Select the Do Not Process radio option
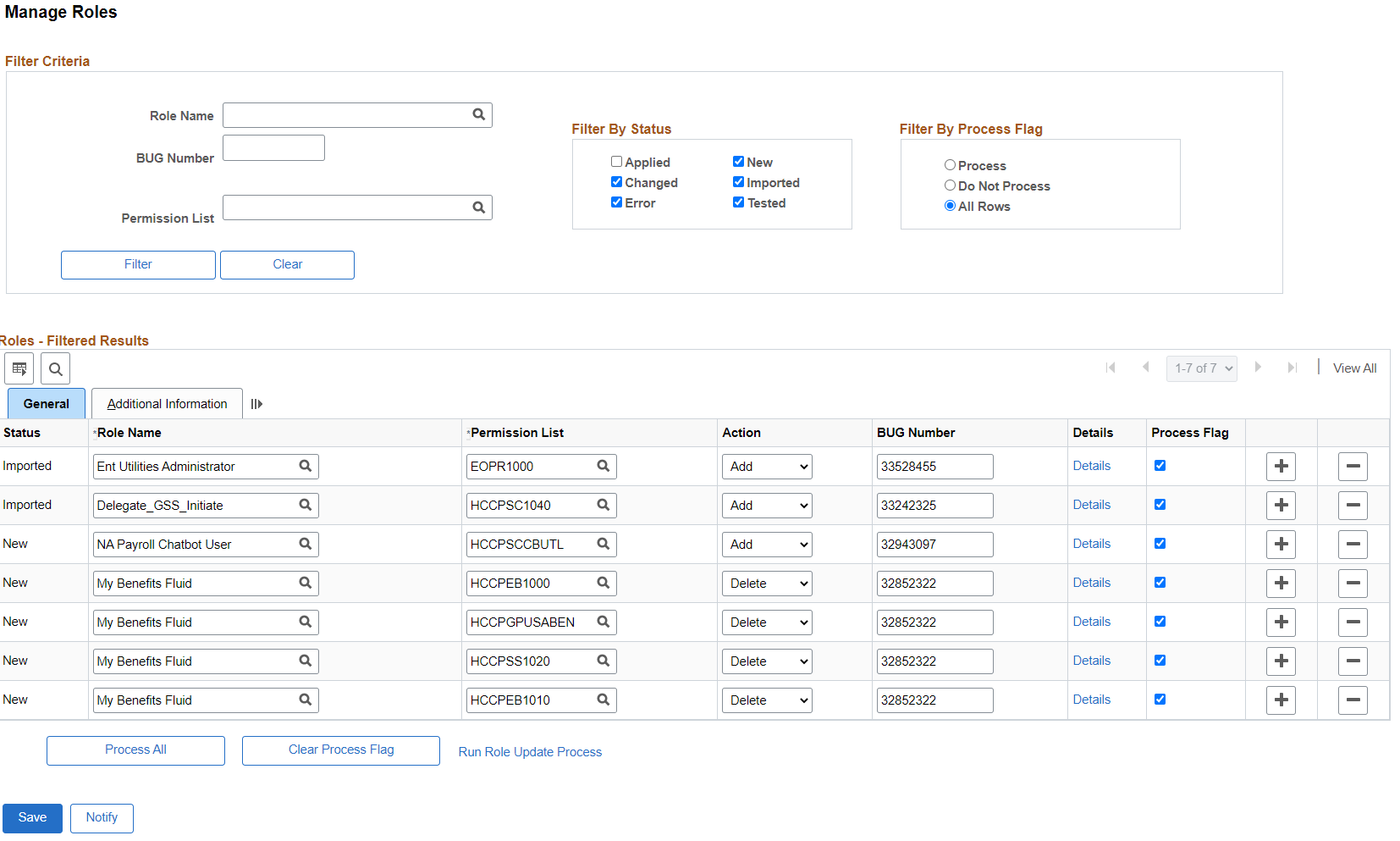1400x841 pixels. 950,185
